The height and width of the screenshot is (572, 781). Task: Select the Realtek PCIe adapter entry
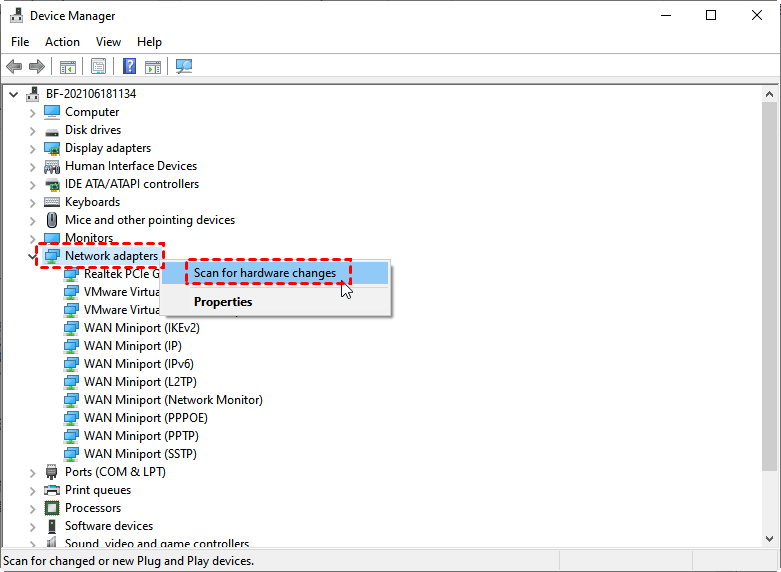click(122, 274)
